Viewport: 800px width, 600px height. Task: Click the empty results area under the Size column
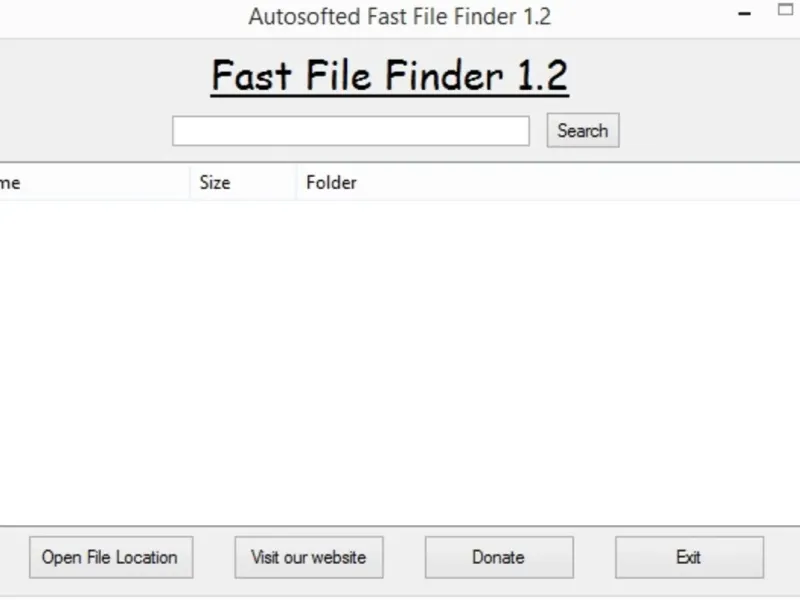242,350
